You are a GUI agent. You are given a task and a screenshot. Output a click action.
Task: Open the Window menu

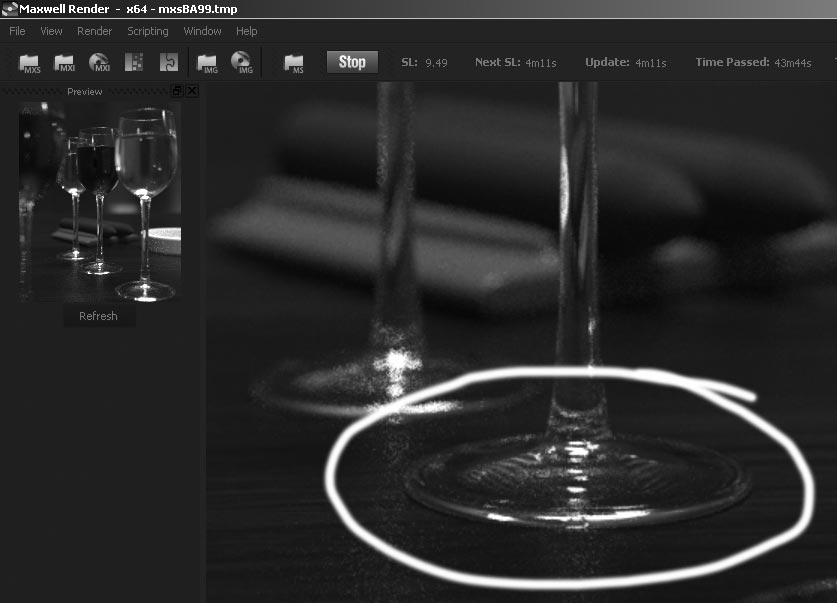pyautogui.click(x=202, y=31)
